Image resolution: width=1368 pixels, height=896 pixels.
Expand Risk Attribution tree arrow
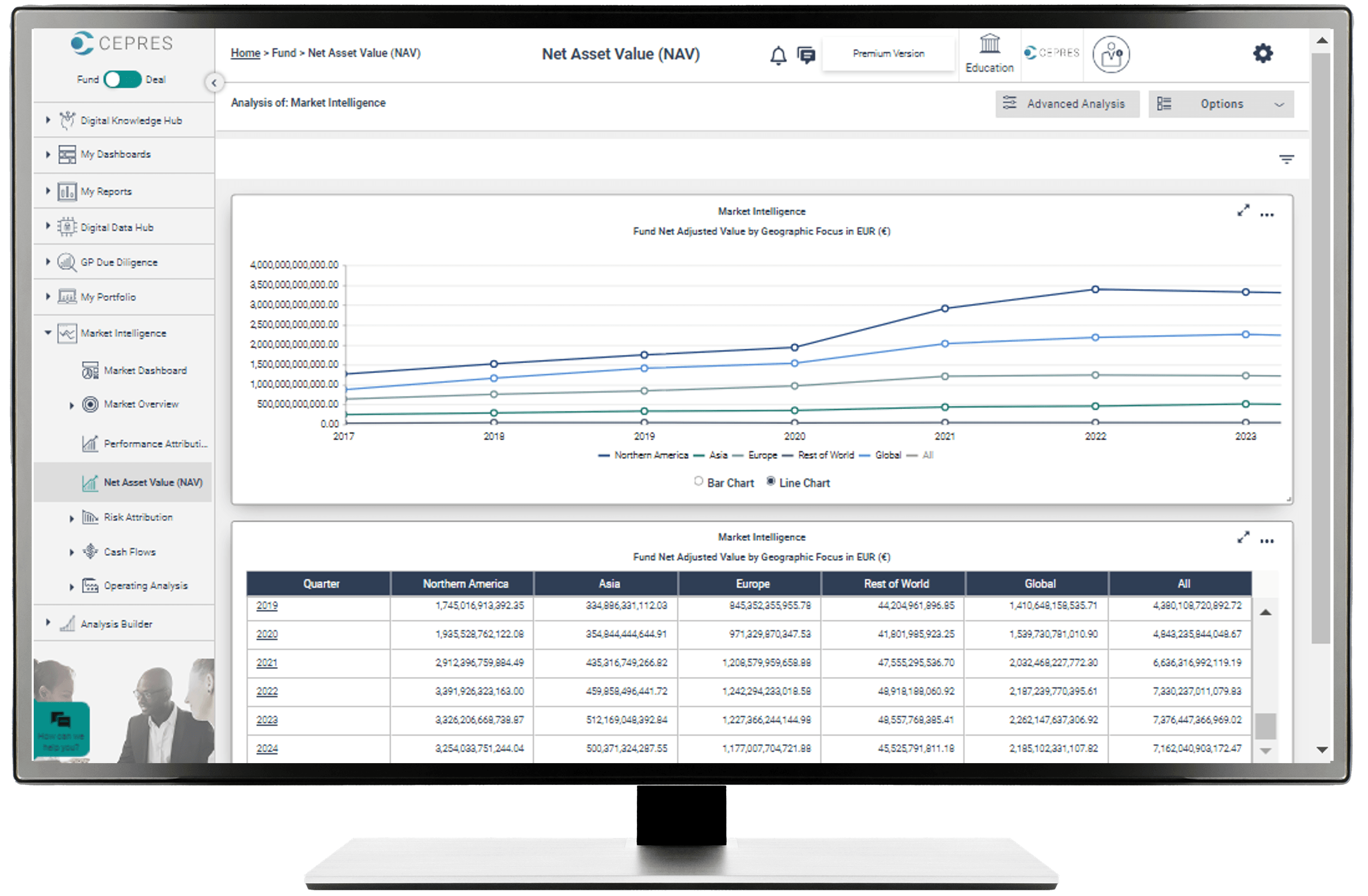coord(72,519)
